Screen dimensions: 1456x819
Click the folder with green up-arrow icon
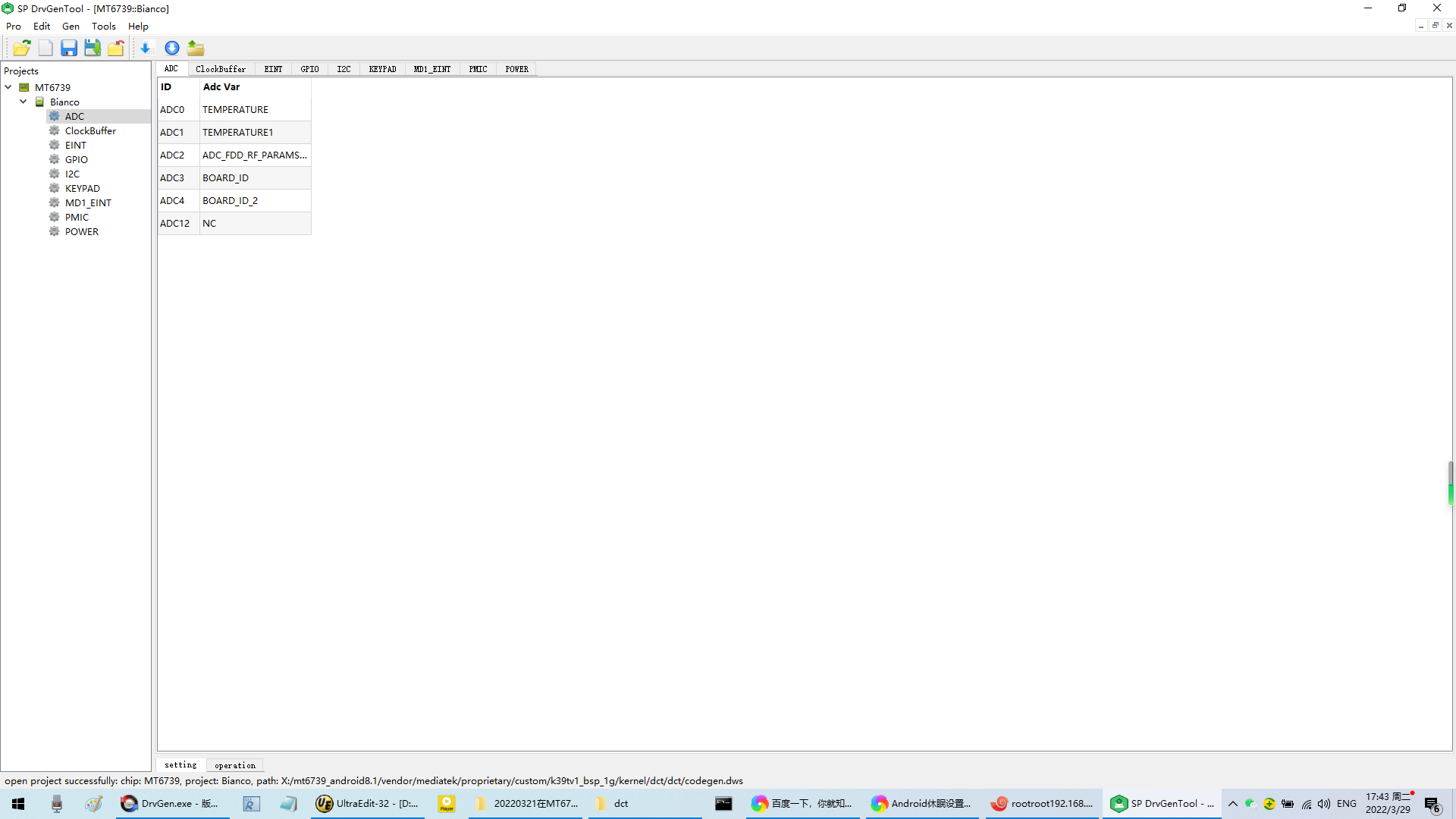pos(196,48)
